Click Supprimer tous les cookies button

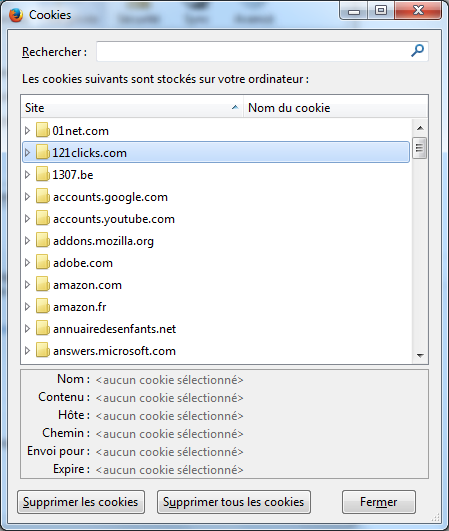click(x=234, y=502)
